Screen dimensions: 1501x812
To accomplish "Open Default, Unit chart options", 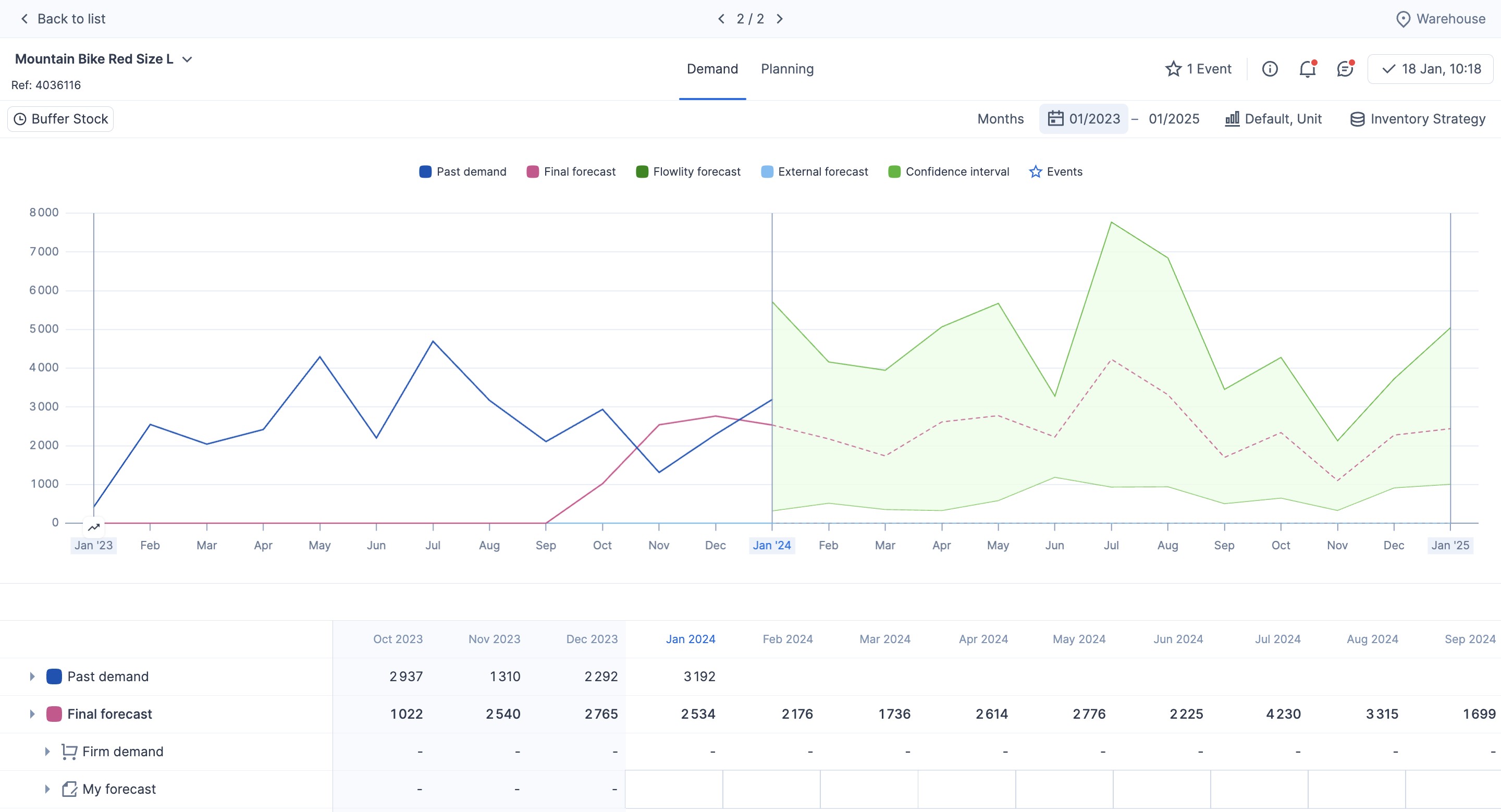I will click(x=1273, y=119).
